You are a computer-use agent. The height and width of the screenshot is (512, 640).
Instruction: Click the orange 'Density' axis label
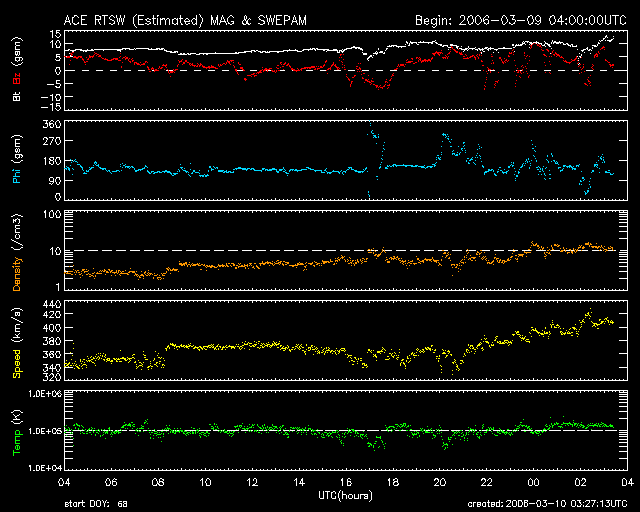coord(17,274)
